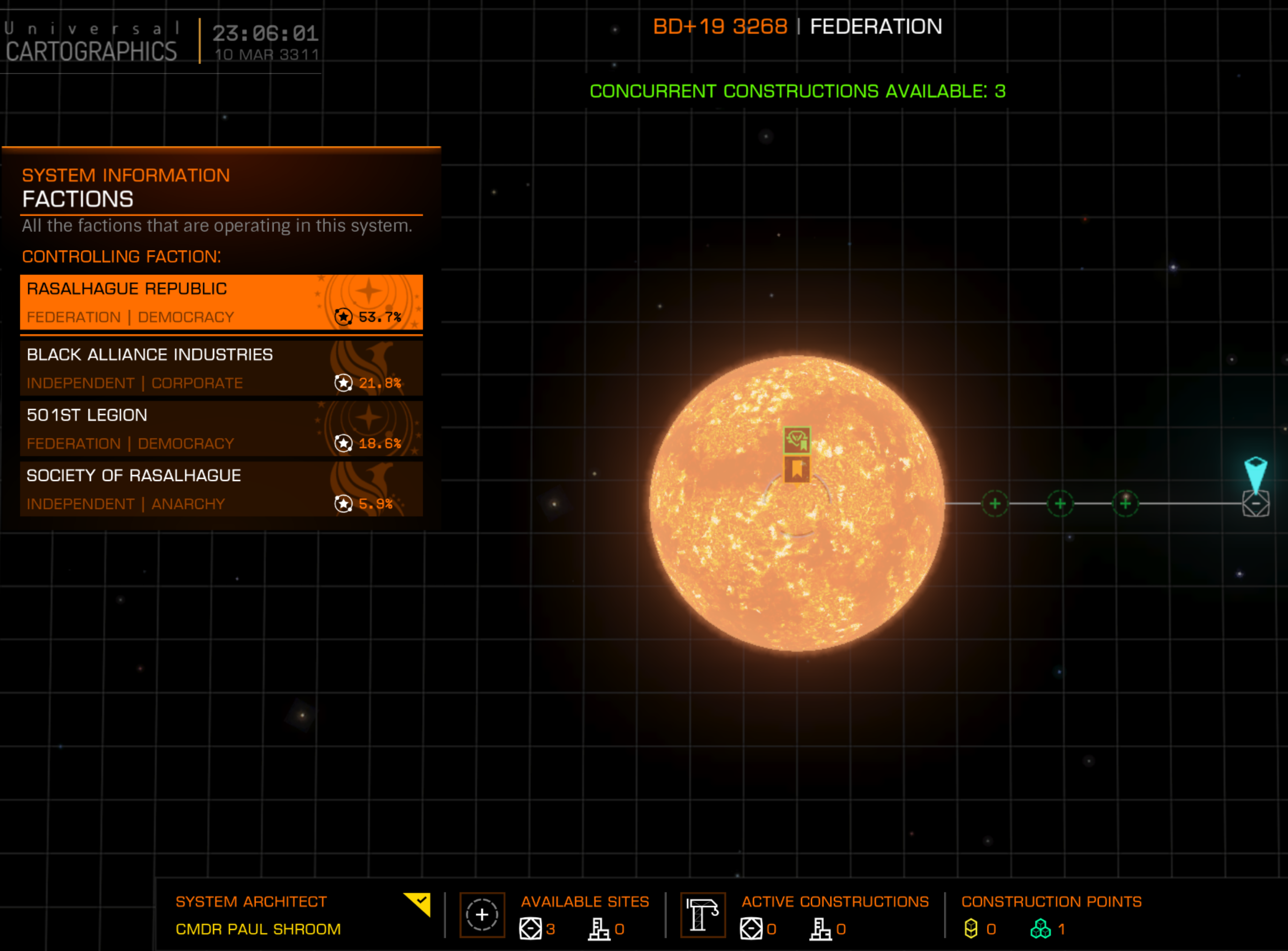Select the Rasalhague Republic controlling faction
Image resolution: width=1288 pixels, height=951 pixels.
coord(221,302)
